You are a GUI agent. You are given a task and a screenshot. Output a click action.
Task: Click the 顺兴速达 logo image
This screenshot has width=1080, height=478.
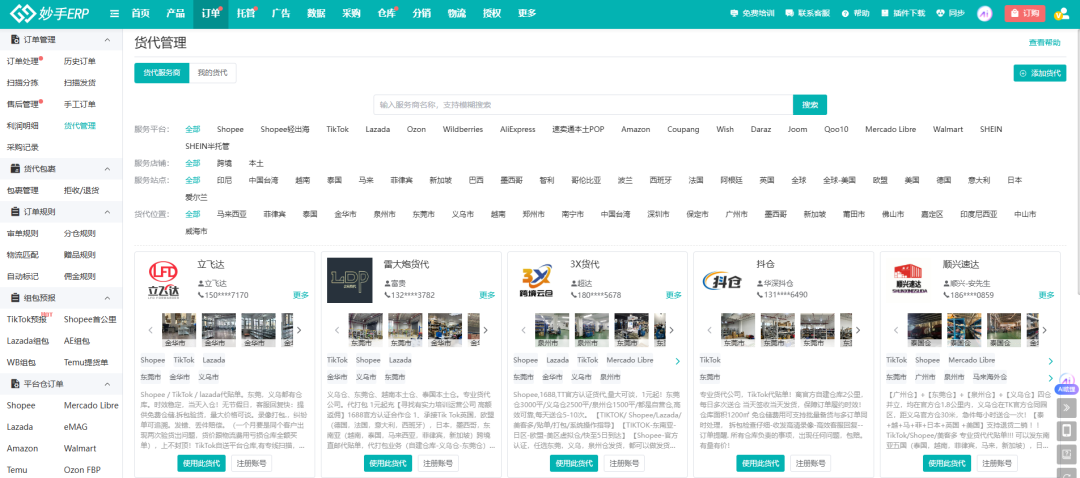click(x=909, y=280)
